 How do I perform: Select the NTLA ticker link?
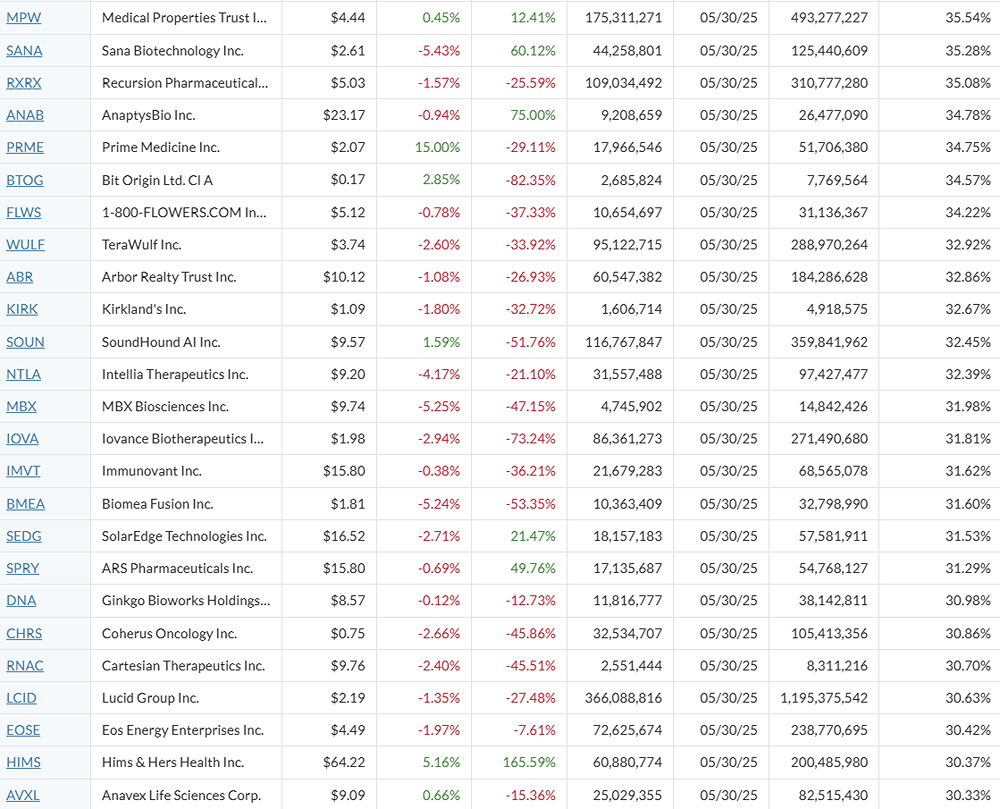coord(24,374)
